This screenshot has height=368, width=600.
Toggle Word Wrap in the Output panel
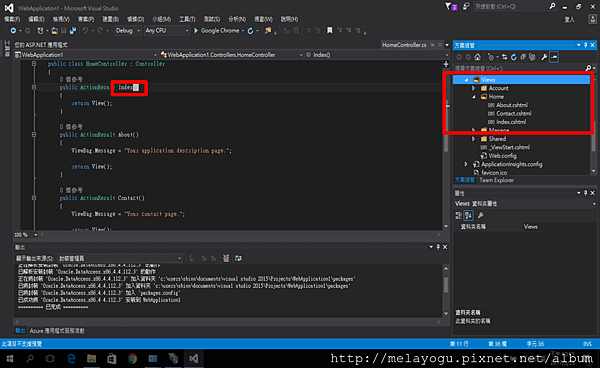coord(238,258)
